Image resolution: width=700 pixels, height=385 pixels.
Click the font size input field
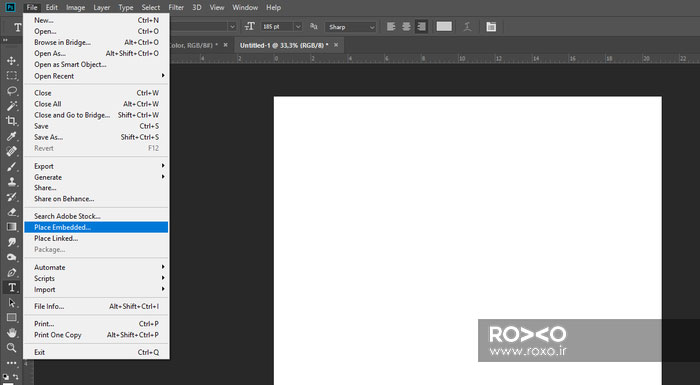pos(277,27)
